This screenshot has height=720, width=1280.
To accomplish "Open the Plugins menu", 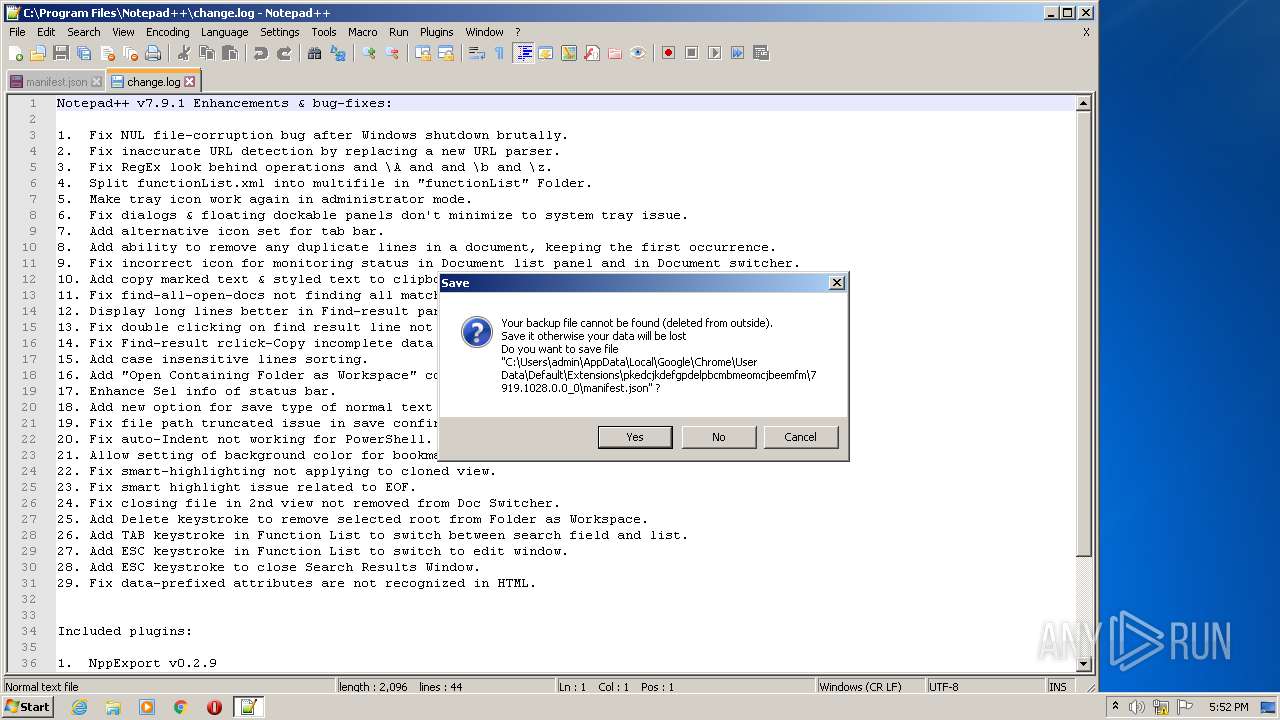I will tap(436, 32).
